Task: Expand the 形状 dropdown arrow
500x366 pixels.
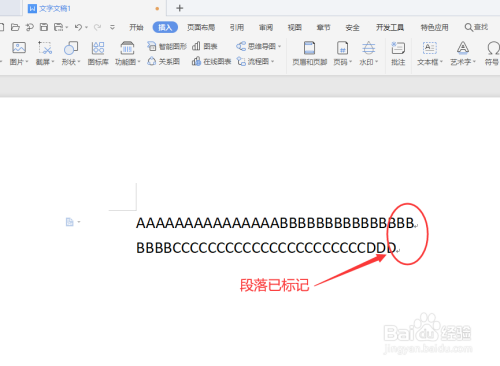Action: click(x=79, y=62)
